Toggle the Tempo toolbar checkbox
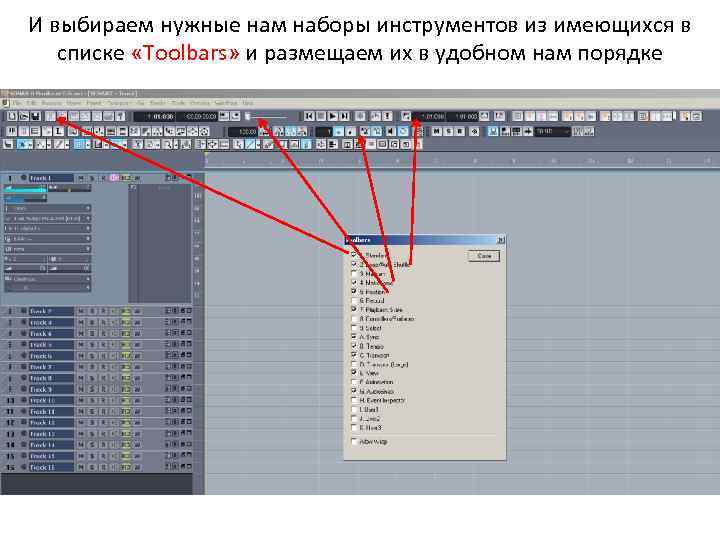Image resolution: width=720 pixels, height=540 pixels. [x=354, y=346]
